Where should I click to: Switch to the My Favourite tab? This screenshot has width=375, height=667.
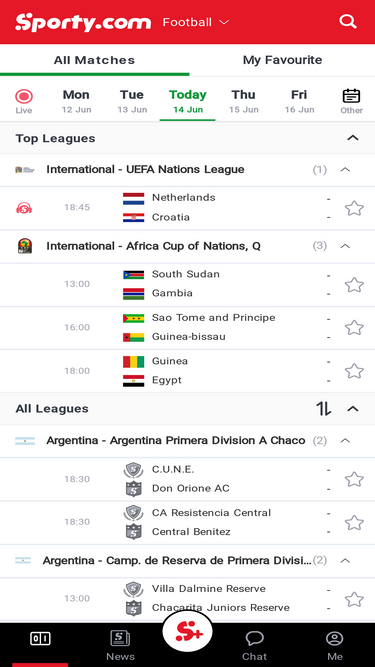pos(282,60)
